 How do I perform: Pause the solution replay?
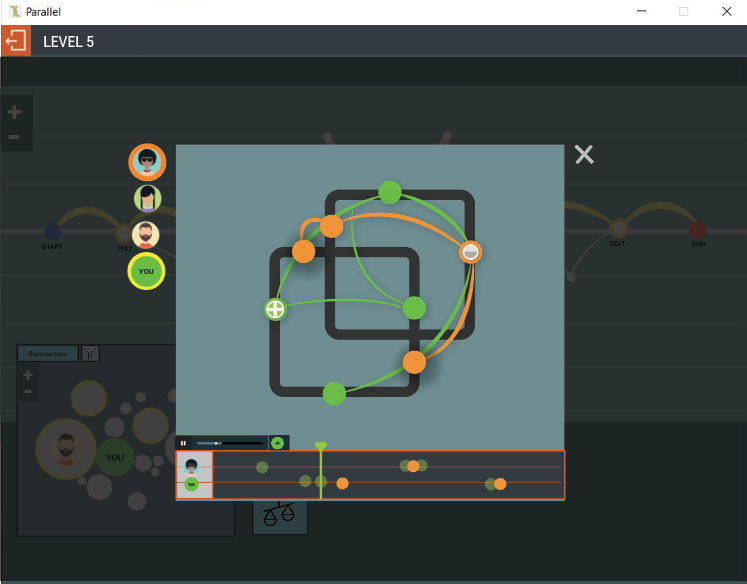[x=183, y=442]
